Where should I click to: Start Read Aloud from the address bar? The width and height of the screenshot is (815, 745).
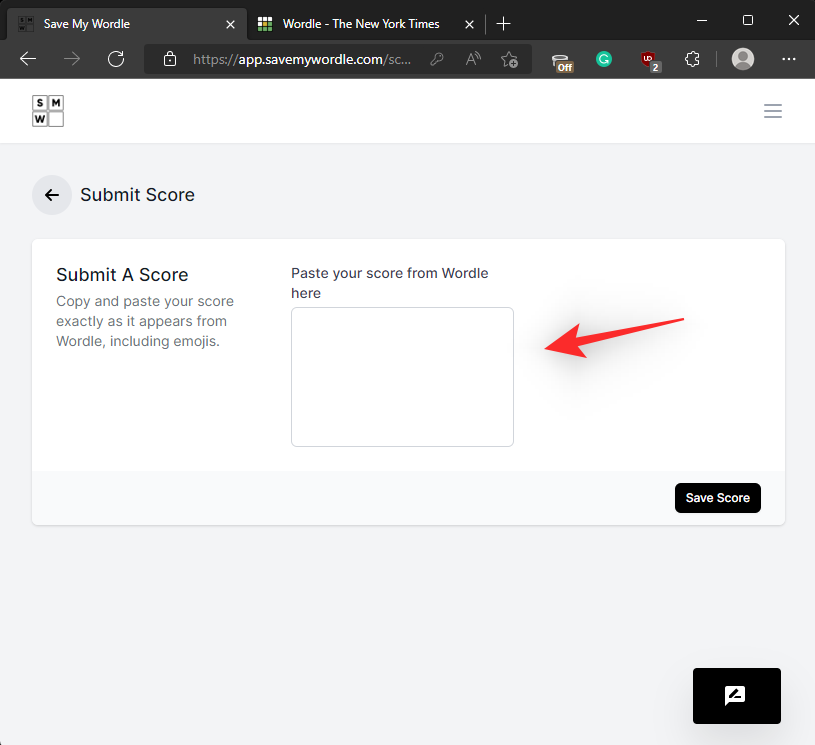473,59
